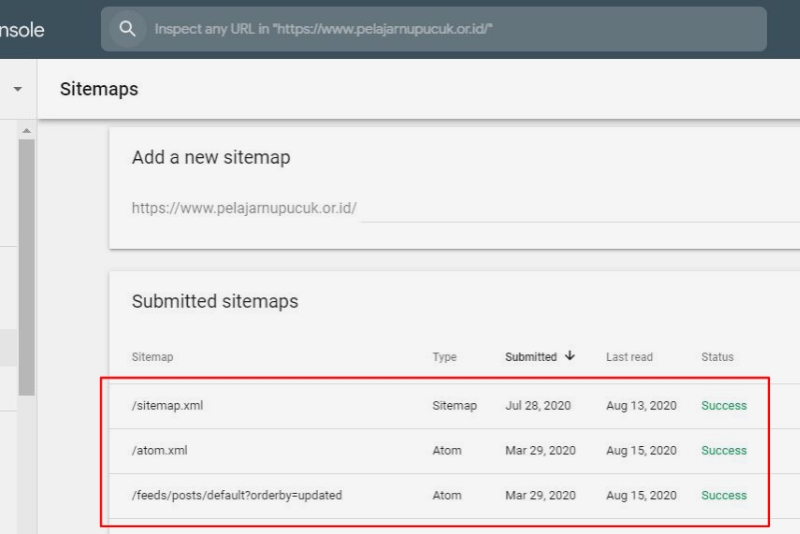Click Jul 28, 2020 submitted date
The height and width of the screenshot is (534, 800).
(x=538, y=406)
